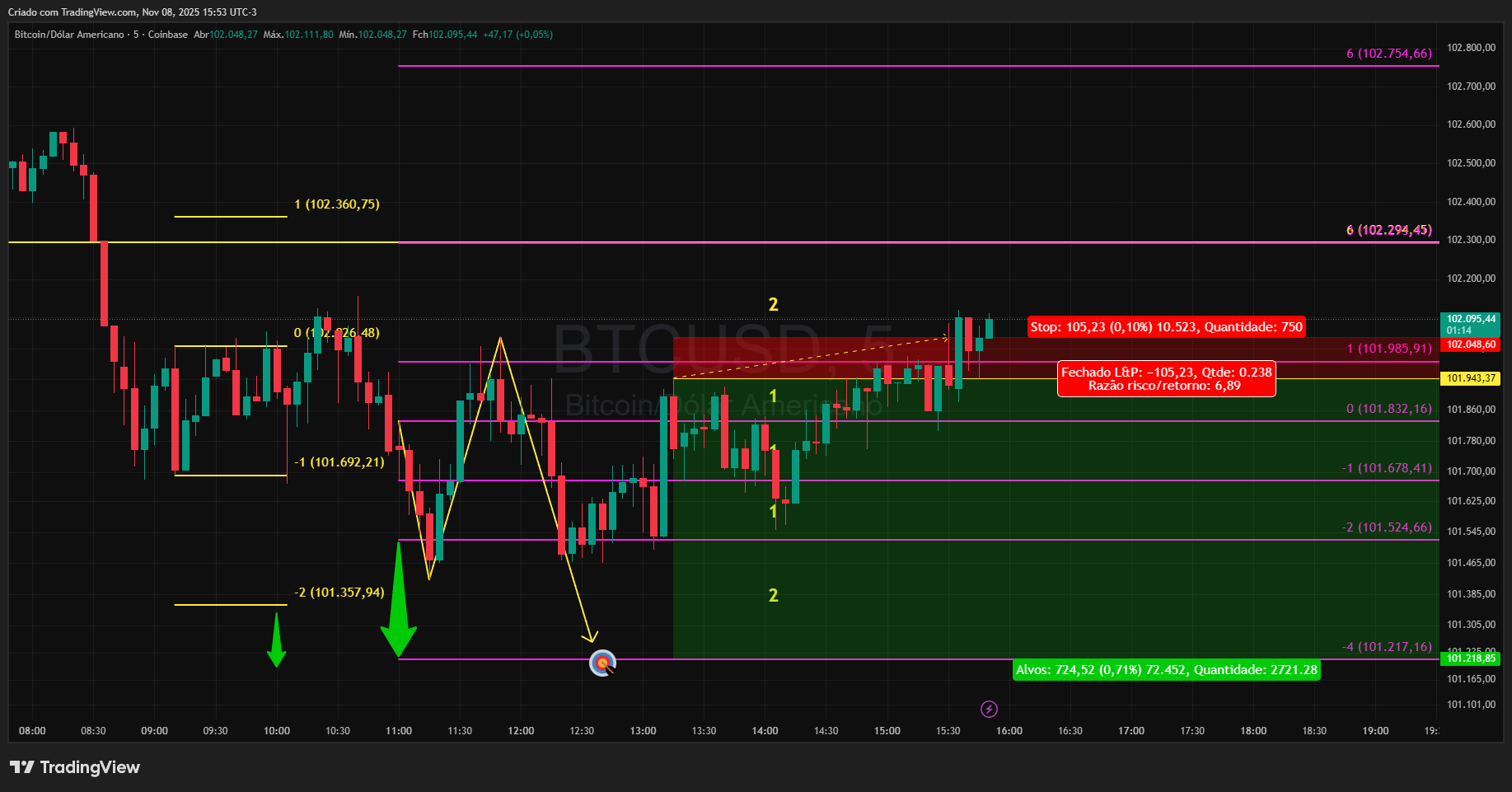Click the Máx. 102.111,80 value in the header
Viewport: 1512px width, 792px height.
(x=298, y=35)
